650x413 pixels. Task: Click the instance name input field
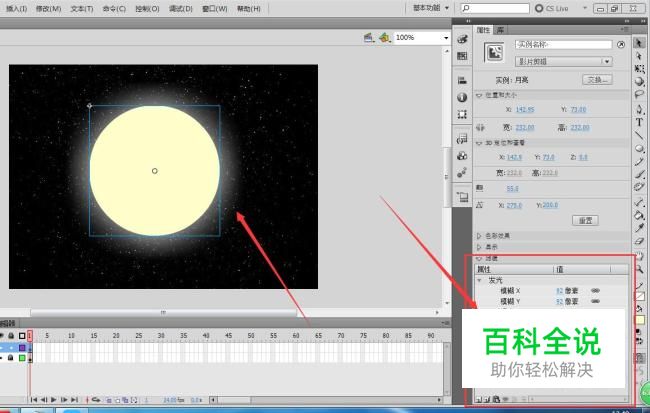(563, 44)
